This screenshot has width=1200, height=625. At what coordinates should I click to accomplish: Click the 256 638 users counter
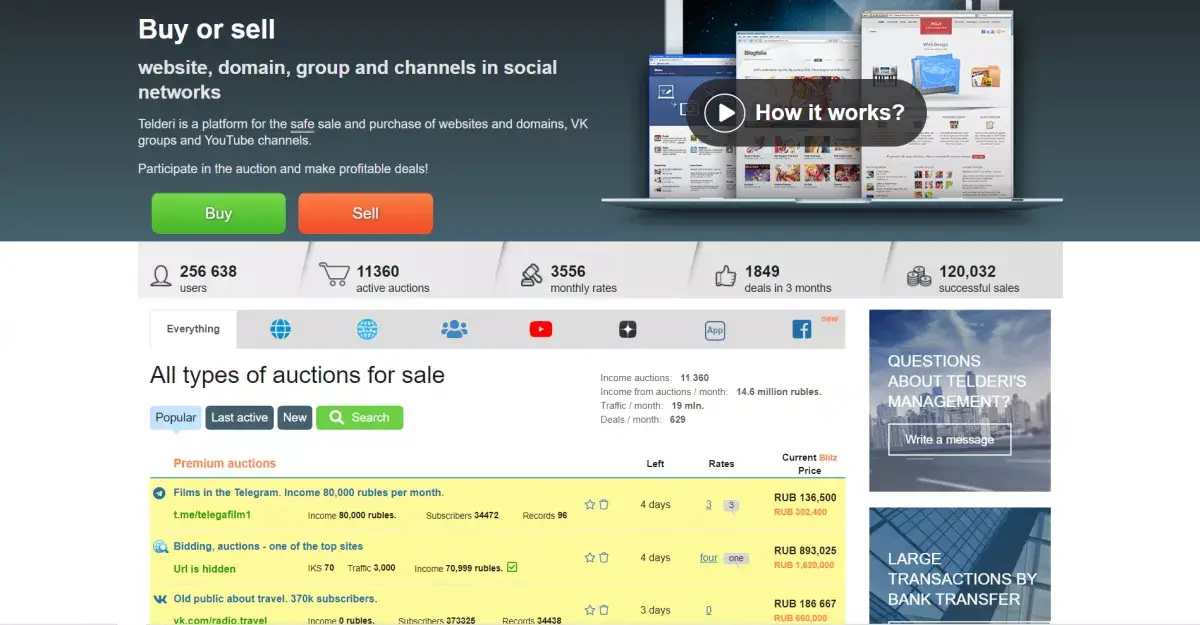(x=208, y=271)
